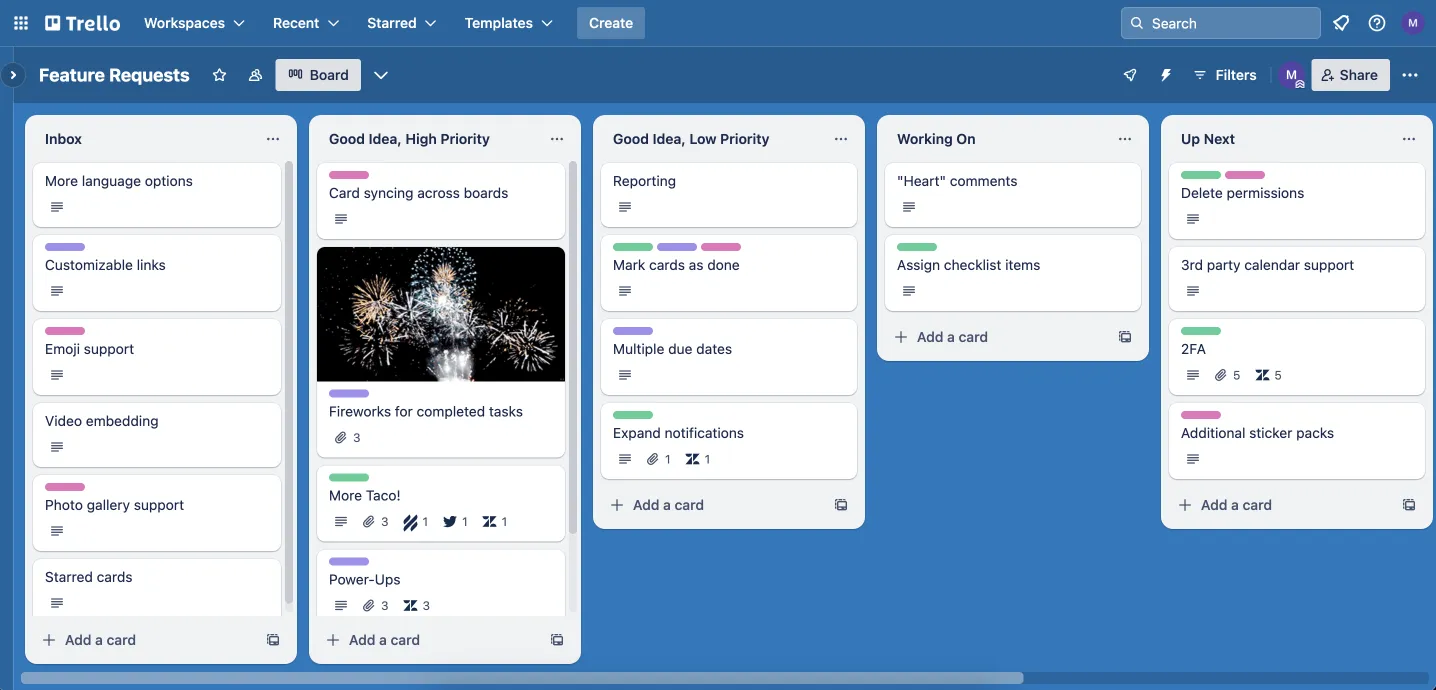The image size is (1436, 690).
Task: Open the Templates dropdown
Action: (508, 22)
